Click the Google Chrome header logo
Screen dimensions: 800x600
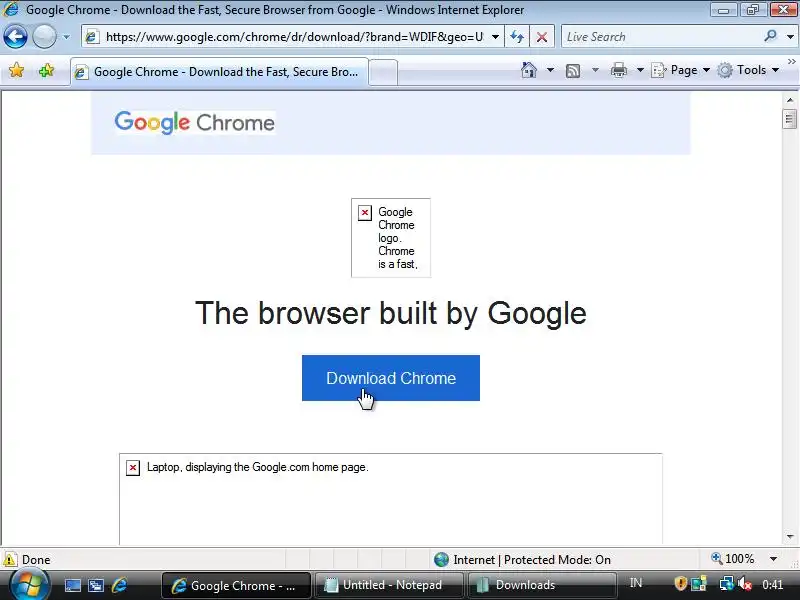click(194, 122)
